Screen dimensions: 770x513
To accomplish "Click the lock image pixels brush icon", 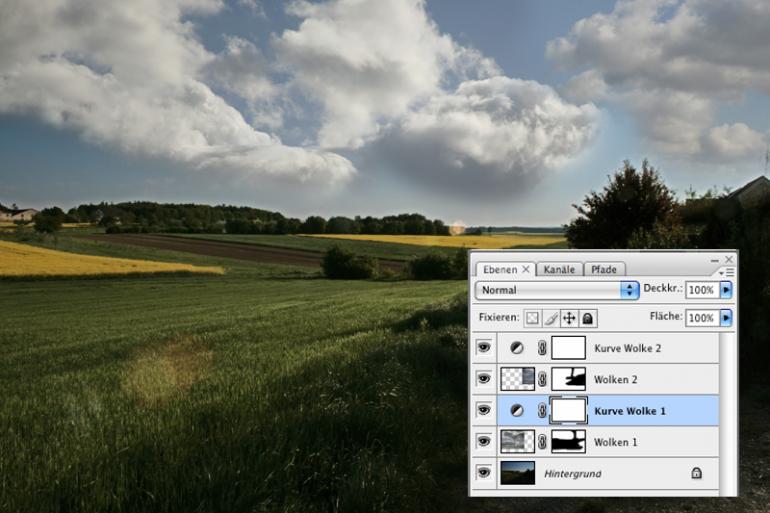I will (550, 319).
